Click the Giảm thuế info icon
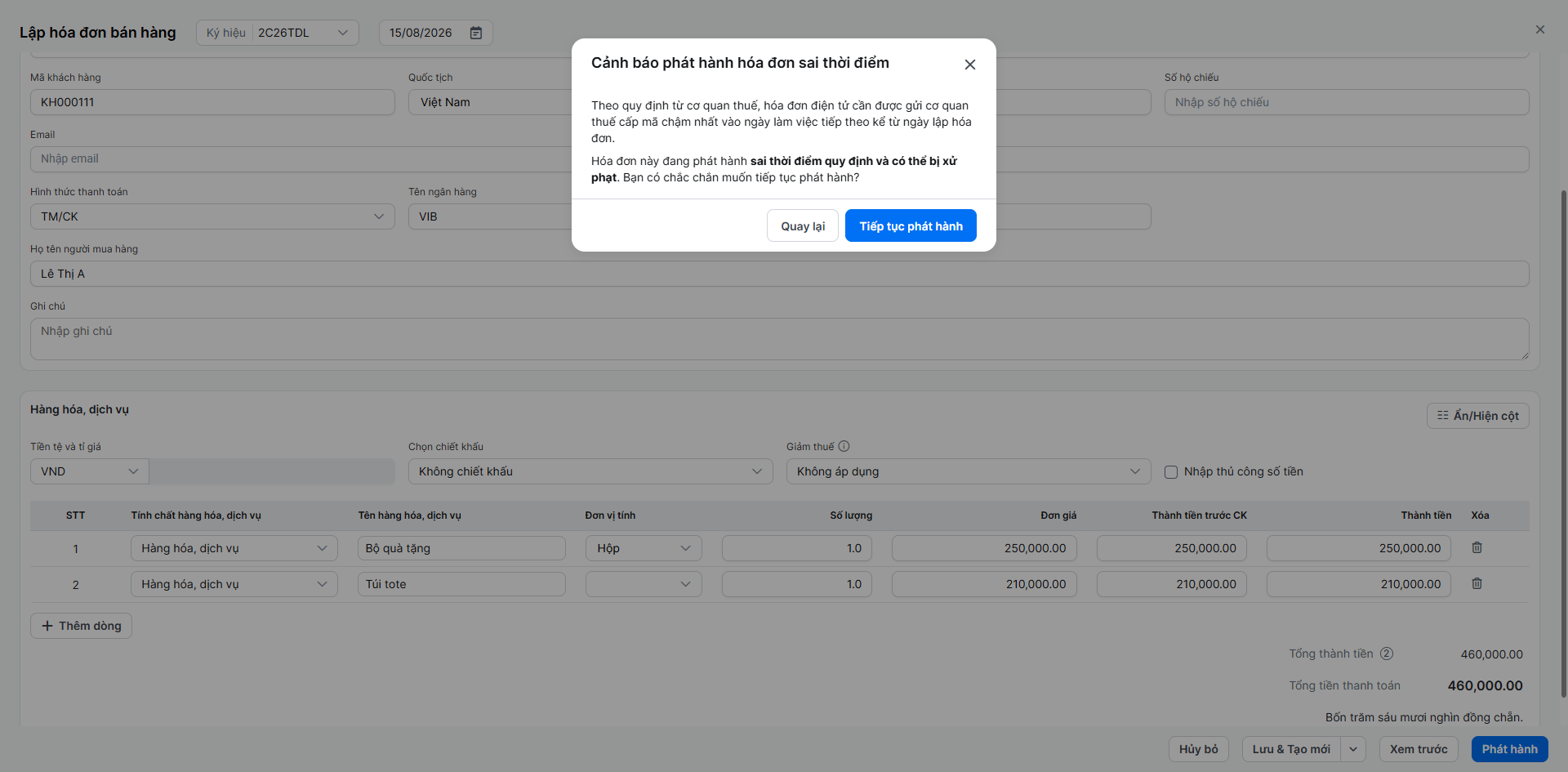The height and width of the screenshot is (772, 1568). (x=844, y=446)
